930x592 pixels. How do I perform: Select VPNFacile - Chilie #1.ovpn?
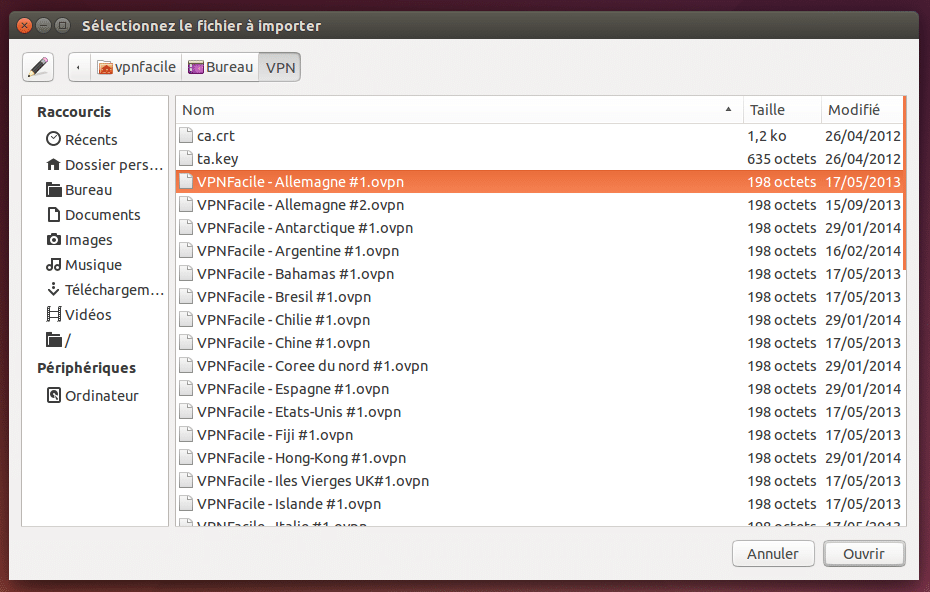(540, 320)
